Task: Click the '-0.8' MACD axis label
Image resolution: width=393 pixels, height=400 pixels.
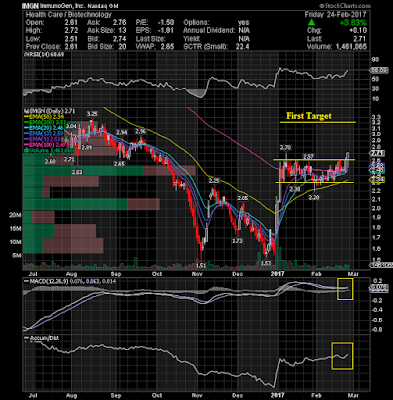Action: point(377,330)
